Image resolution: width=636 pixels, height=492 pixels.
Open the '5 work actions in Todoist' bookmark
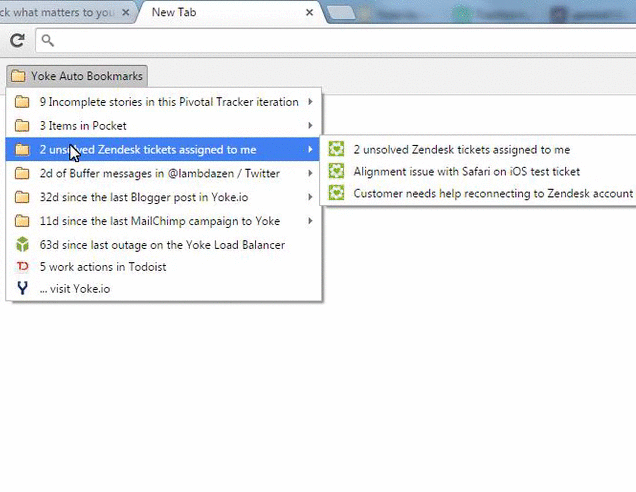pos(164,267)
